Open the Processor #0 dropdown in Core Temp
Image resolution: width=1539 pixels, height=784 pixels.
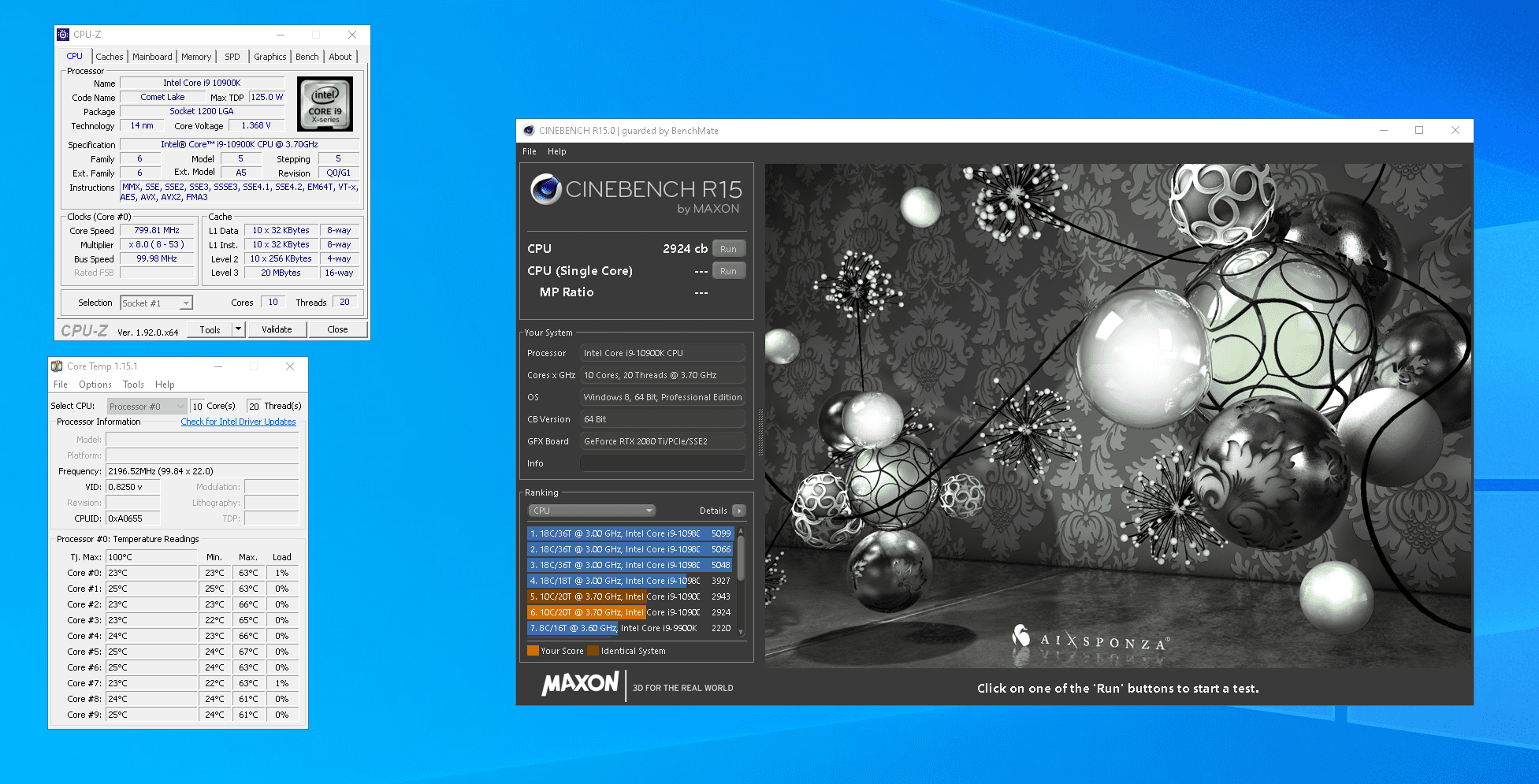[x=147, y=407]
